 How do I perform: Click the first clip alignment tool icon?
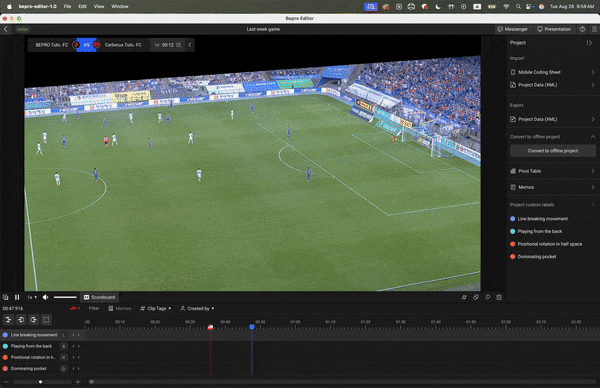click(8, 320)
